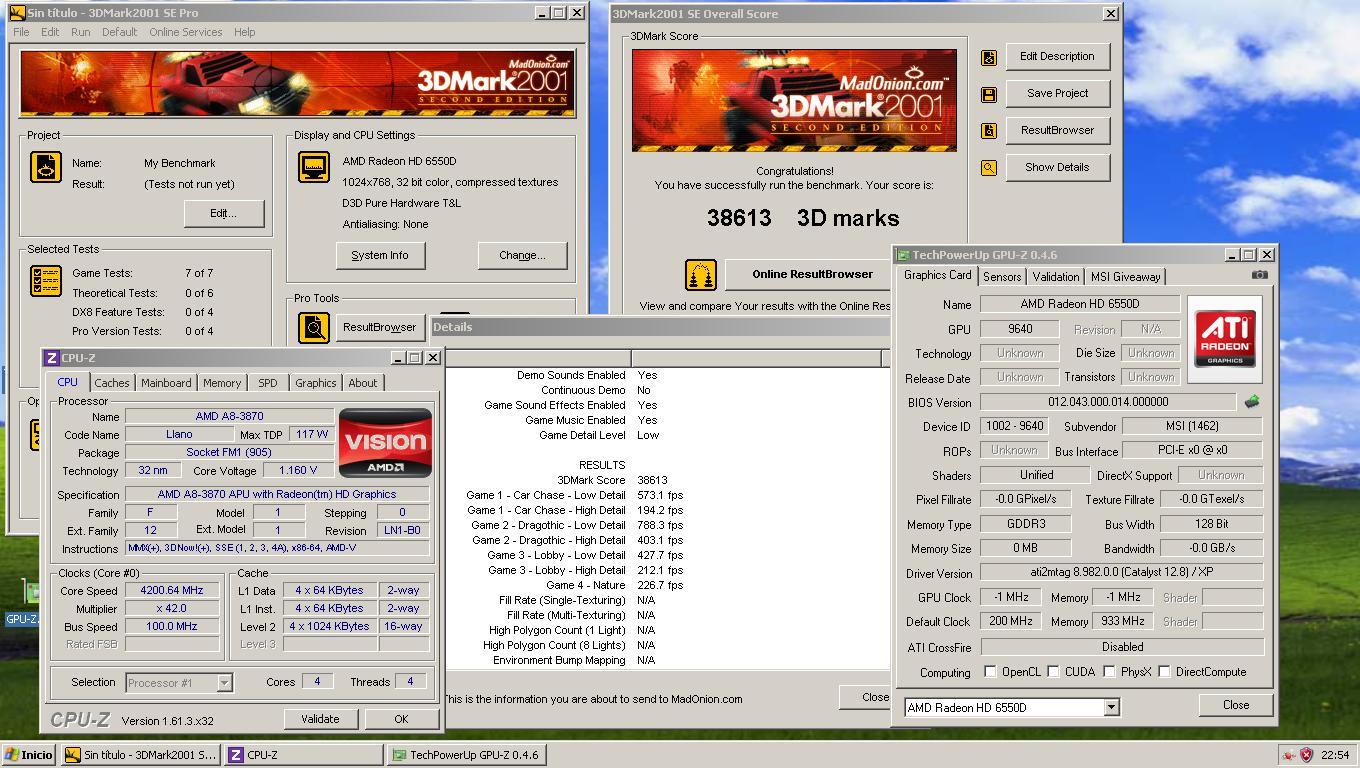
Task: Switch to the Mainboard tab in CPU-Z
Action: point(166,383)
